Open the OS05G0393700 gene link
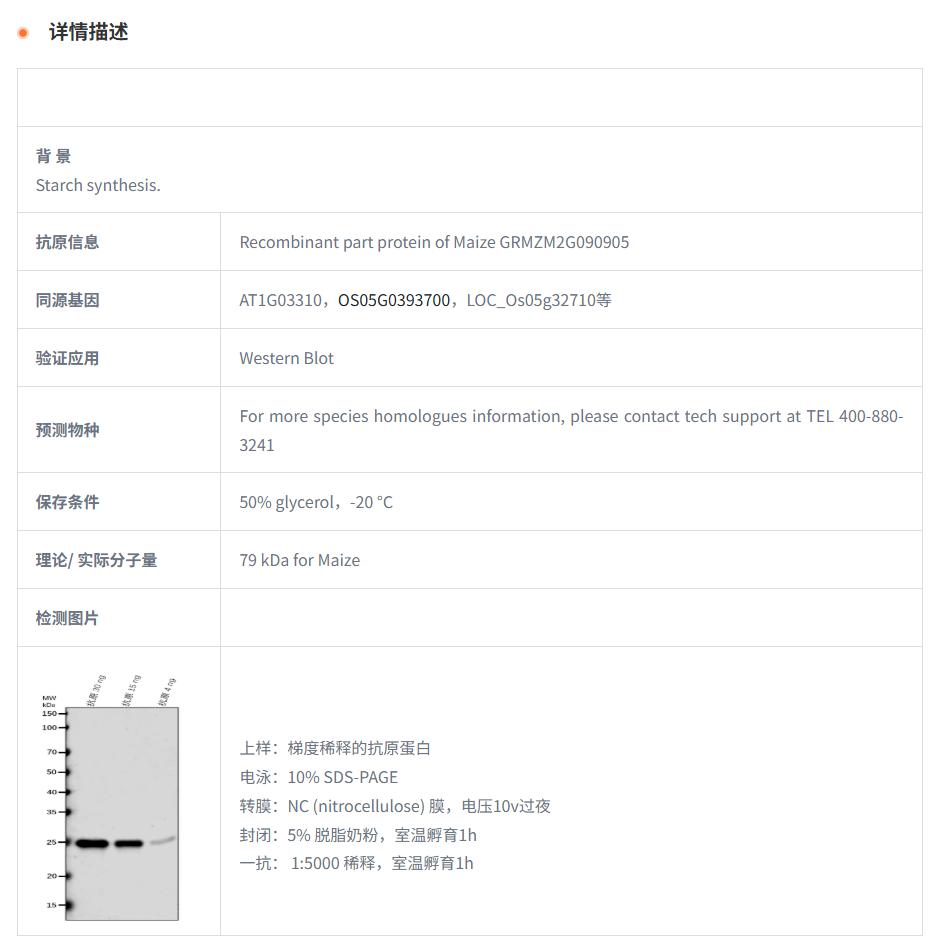 [394, 300]
